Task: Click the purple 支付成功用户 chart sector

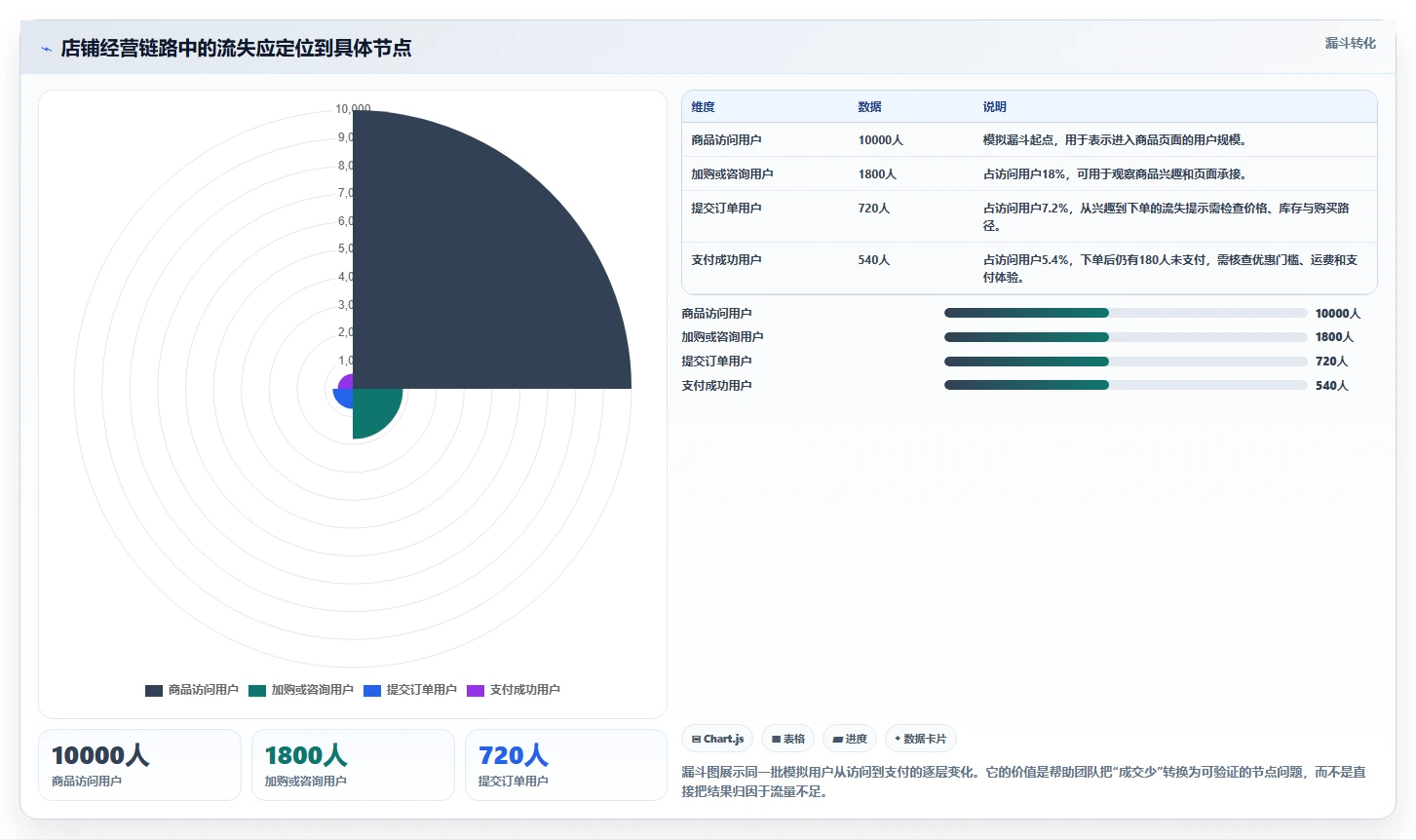Action: pos(347,382)
